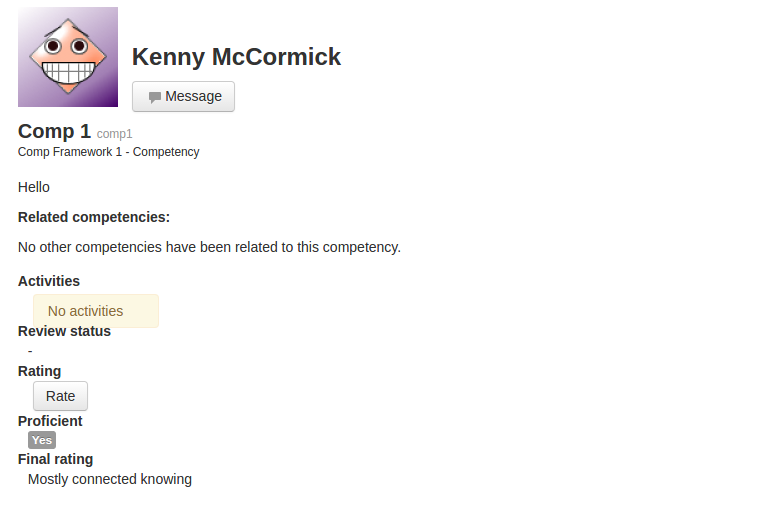Click the speech bubble icon in Message button
Viewport: 773px width, 507px height.
155,97
